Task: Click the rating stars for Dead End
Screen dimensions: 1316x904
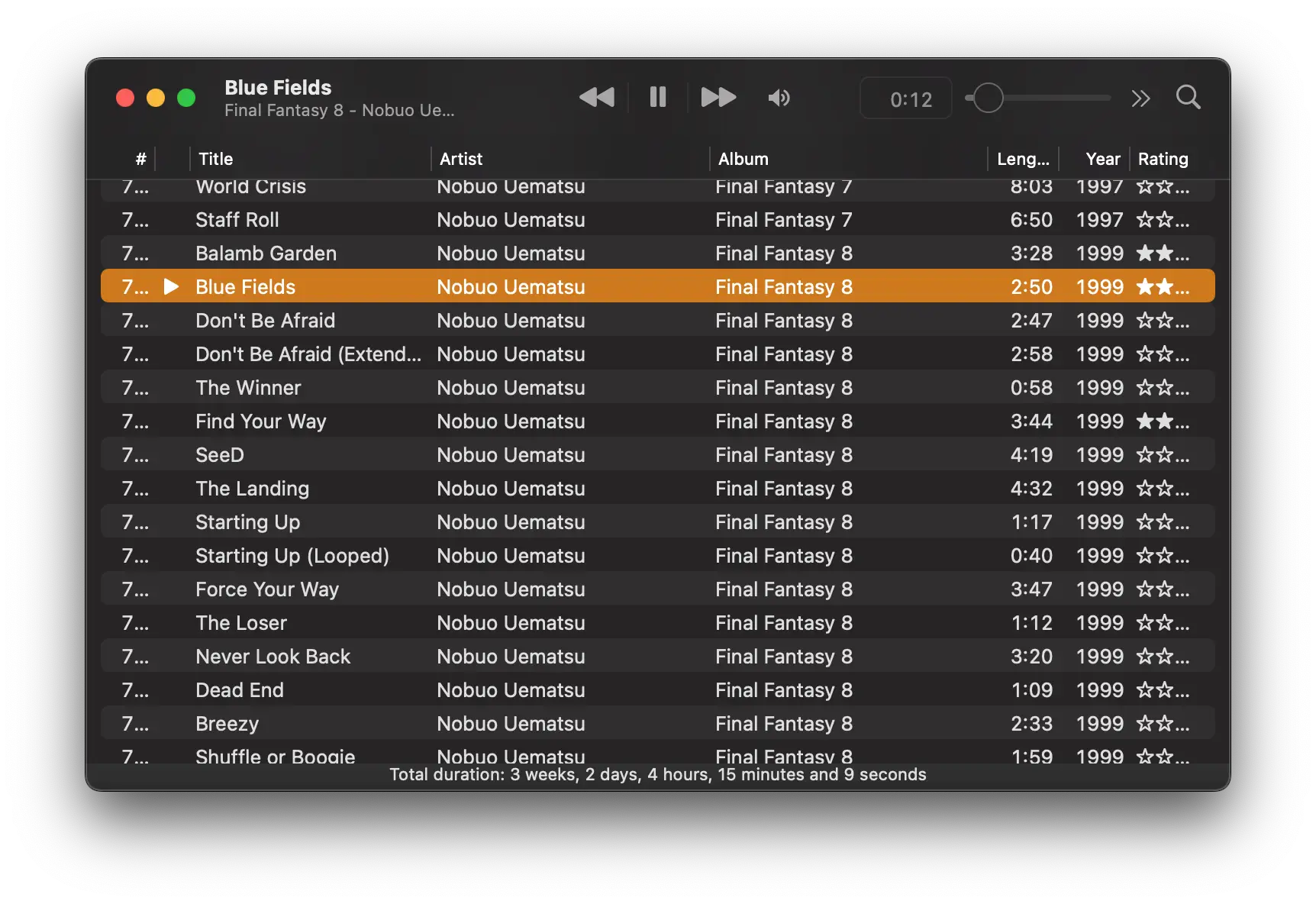Action: [1163, 690]
